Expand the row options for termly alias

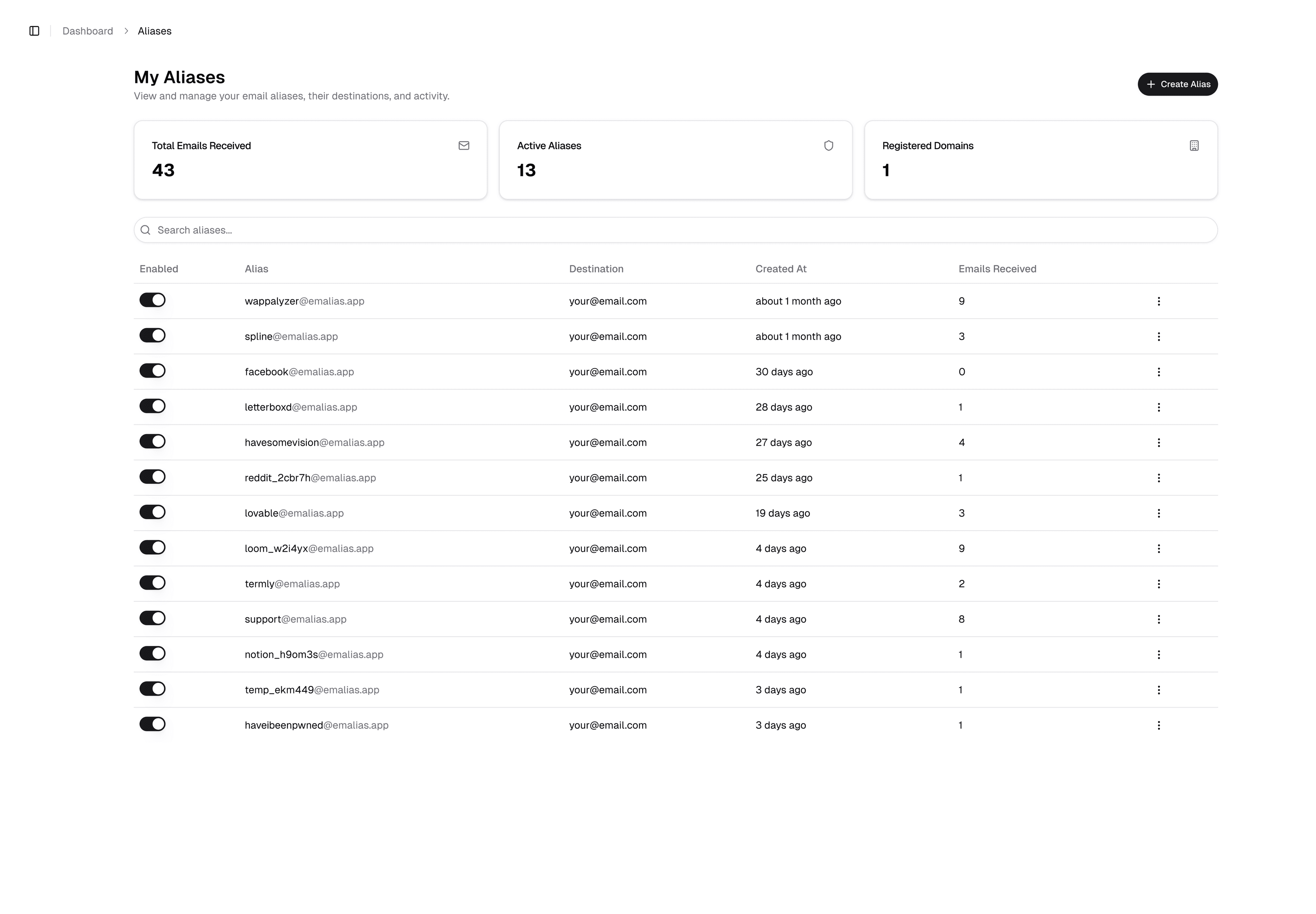[x=1158, y=584]
